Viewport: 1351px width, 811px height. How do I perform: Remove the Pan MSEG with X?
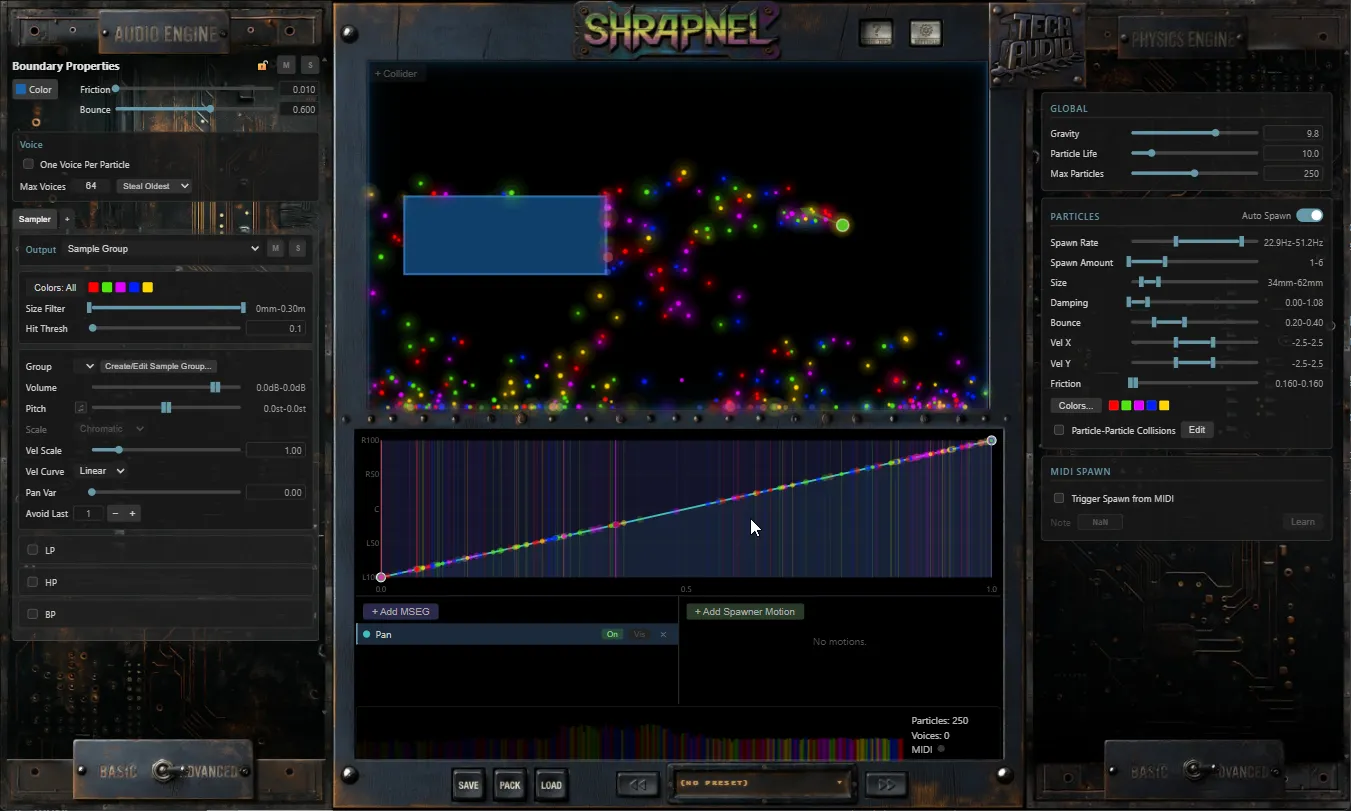click(x=663, y=635)
